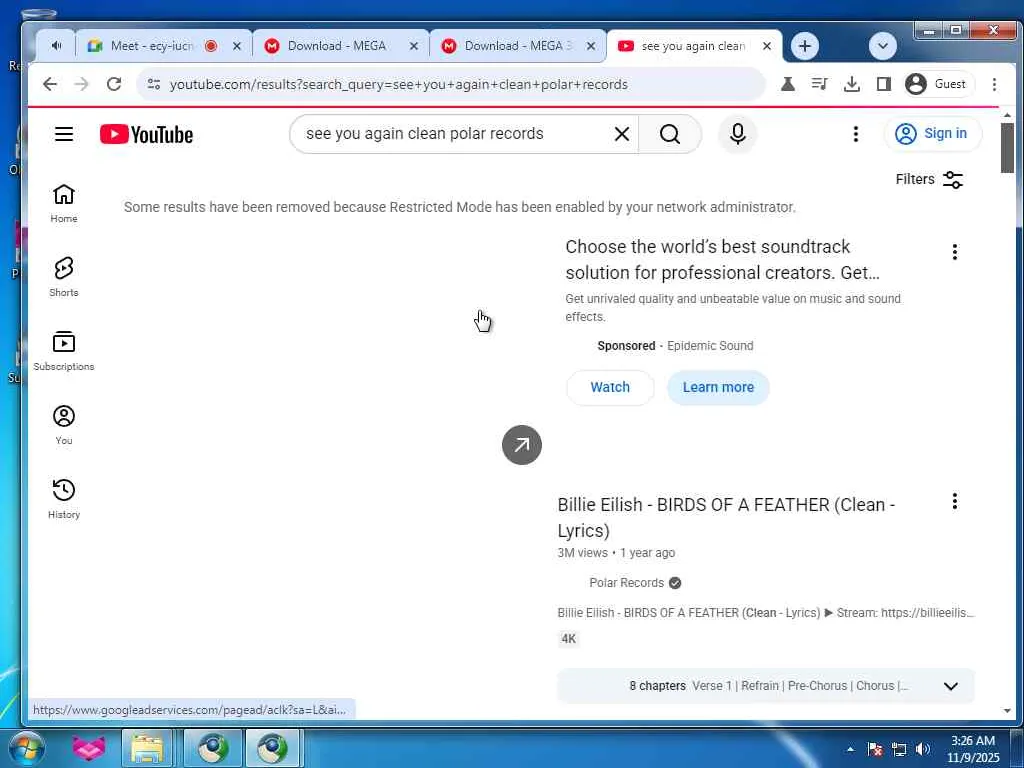The image size is (1024, 768).
Task: Run search with the magnifier button
Action: [x=670, y=134]
